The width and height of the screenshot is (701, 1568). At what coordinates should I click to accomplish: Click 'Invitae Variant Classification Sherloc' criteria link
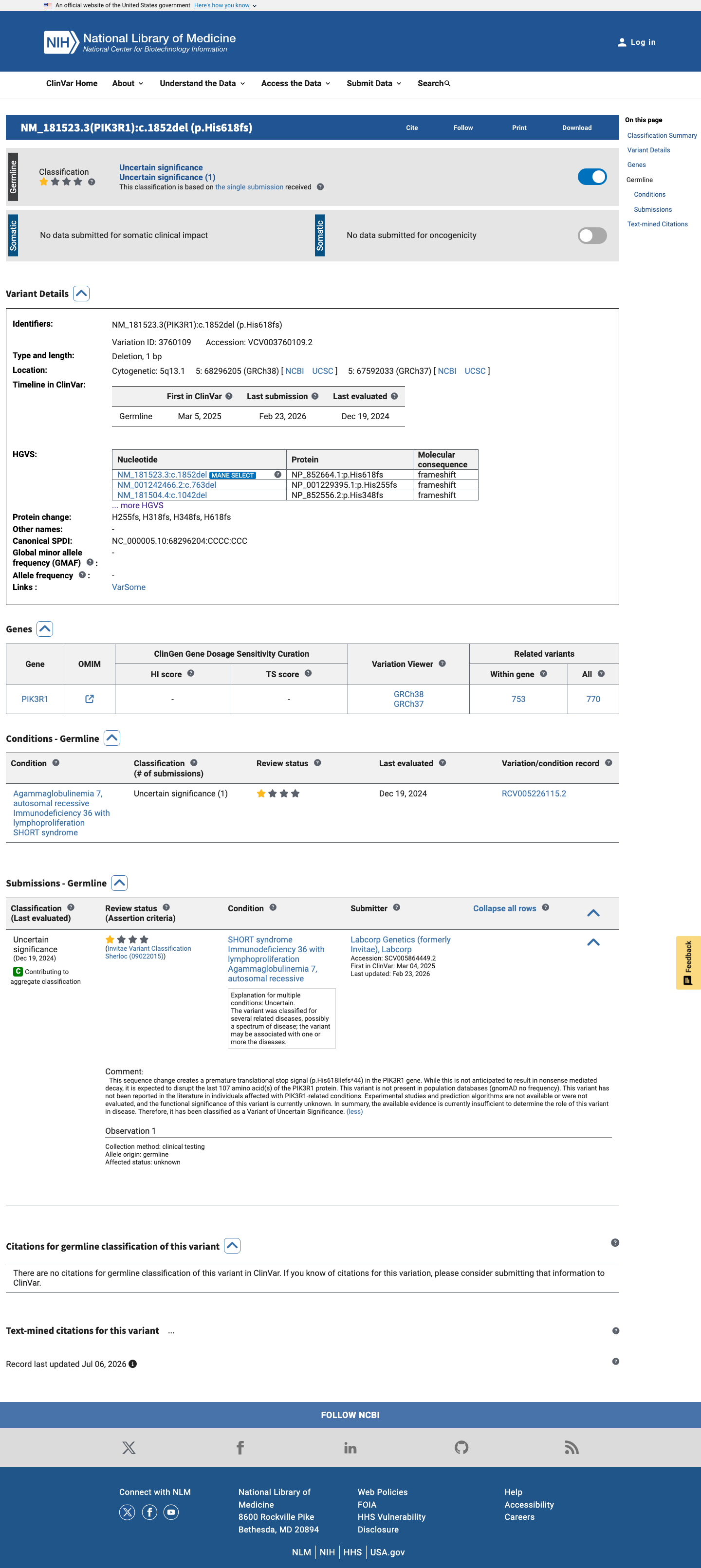[x=148, y=953]
